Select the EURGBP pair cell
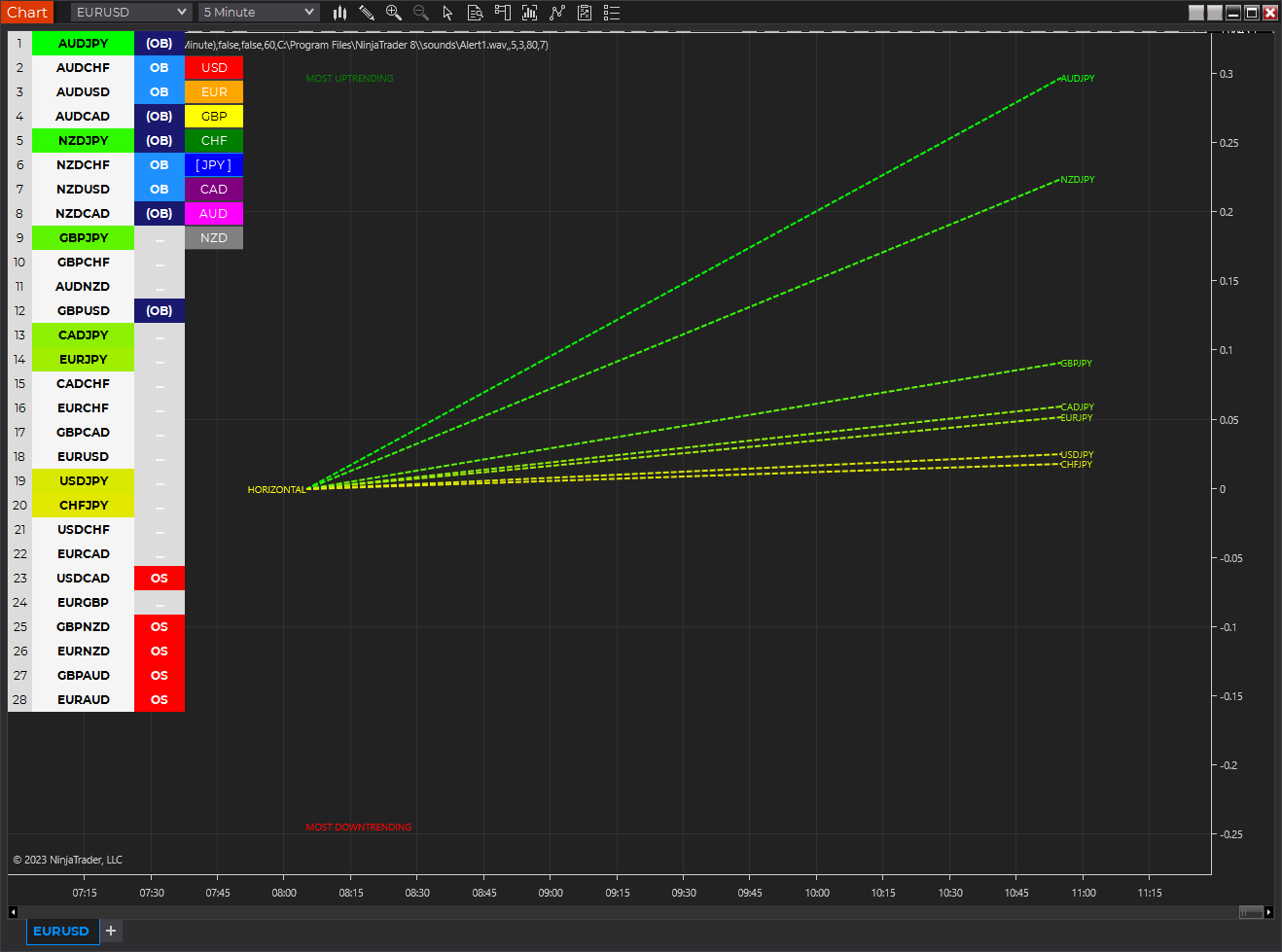 click(x=83, y=602)
